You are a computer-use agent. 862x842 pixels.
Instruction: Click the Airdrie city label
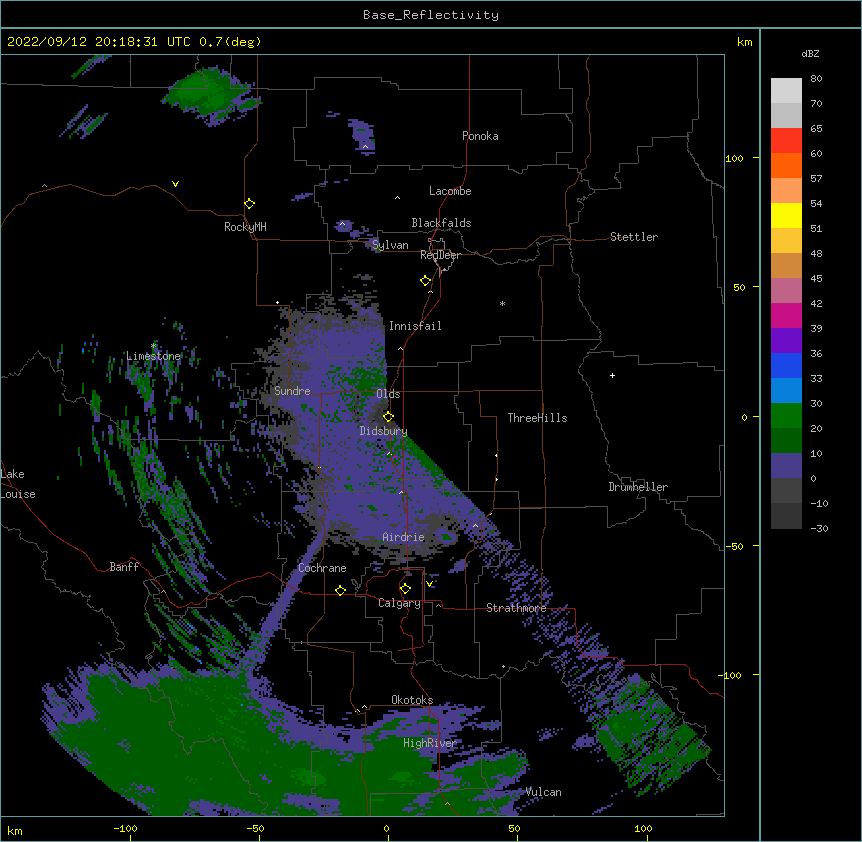(x=404, y=537)
